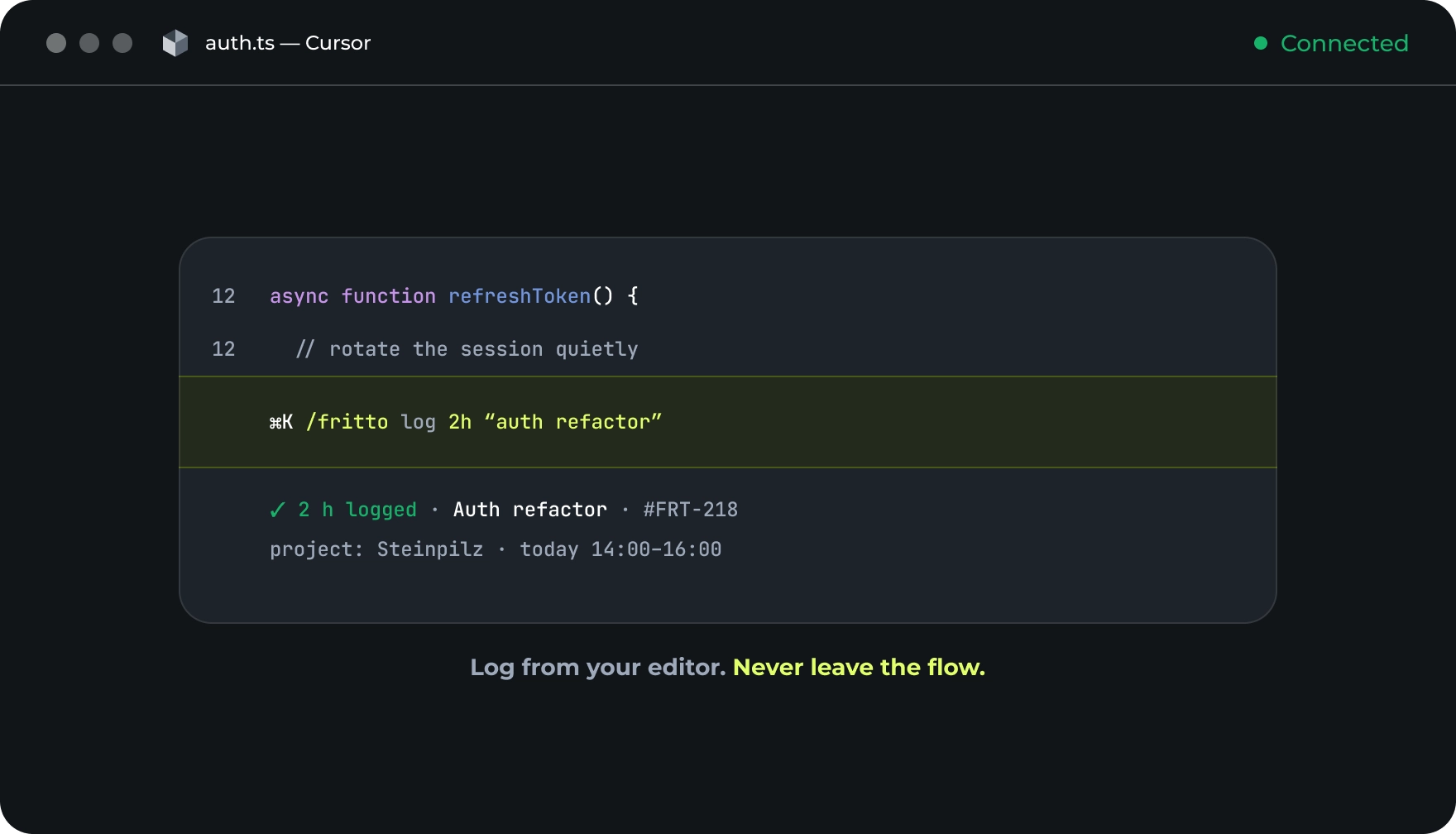Click the first gray window control dot
The image size is (1456, 834).
pyautogui.click(x=56, y=43)
